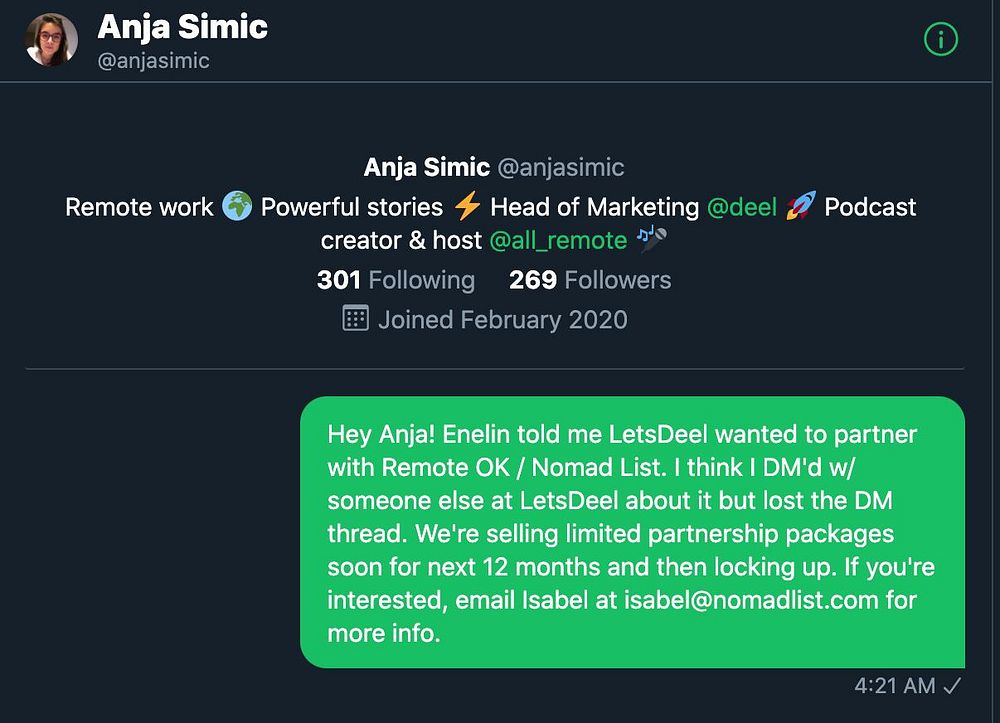Click the header name Anja Simic
This screenshot has height=723, width=1000.
pyautogui.click(x=182, y=27)
